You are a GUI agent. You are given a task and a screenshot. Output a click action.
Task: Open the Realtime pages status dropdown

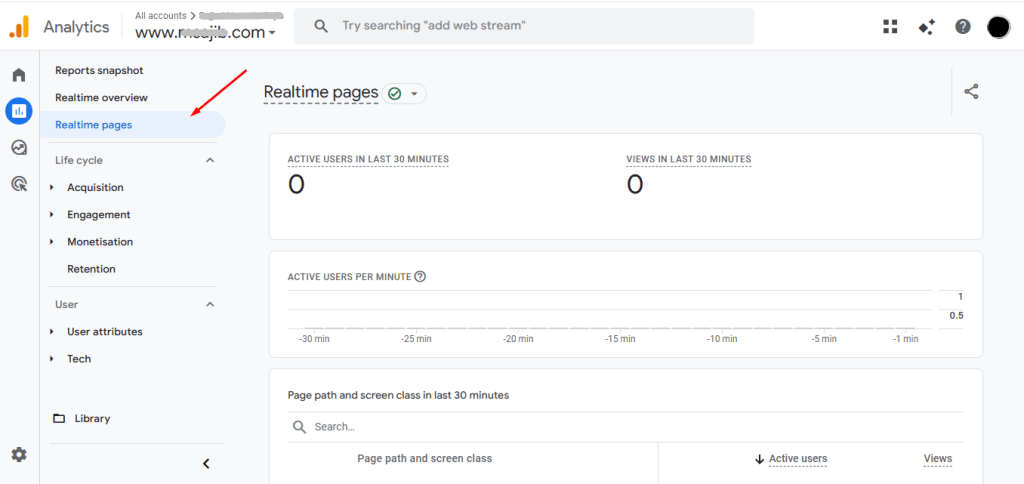click(x=405, y=93)
